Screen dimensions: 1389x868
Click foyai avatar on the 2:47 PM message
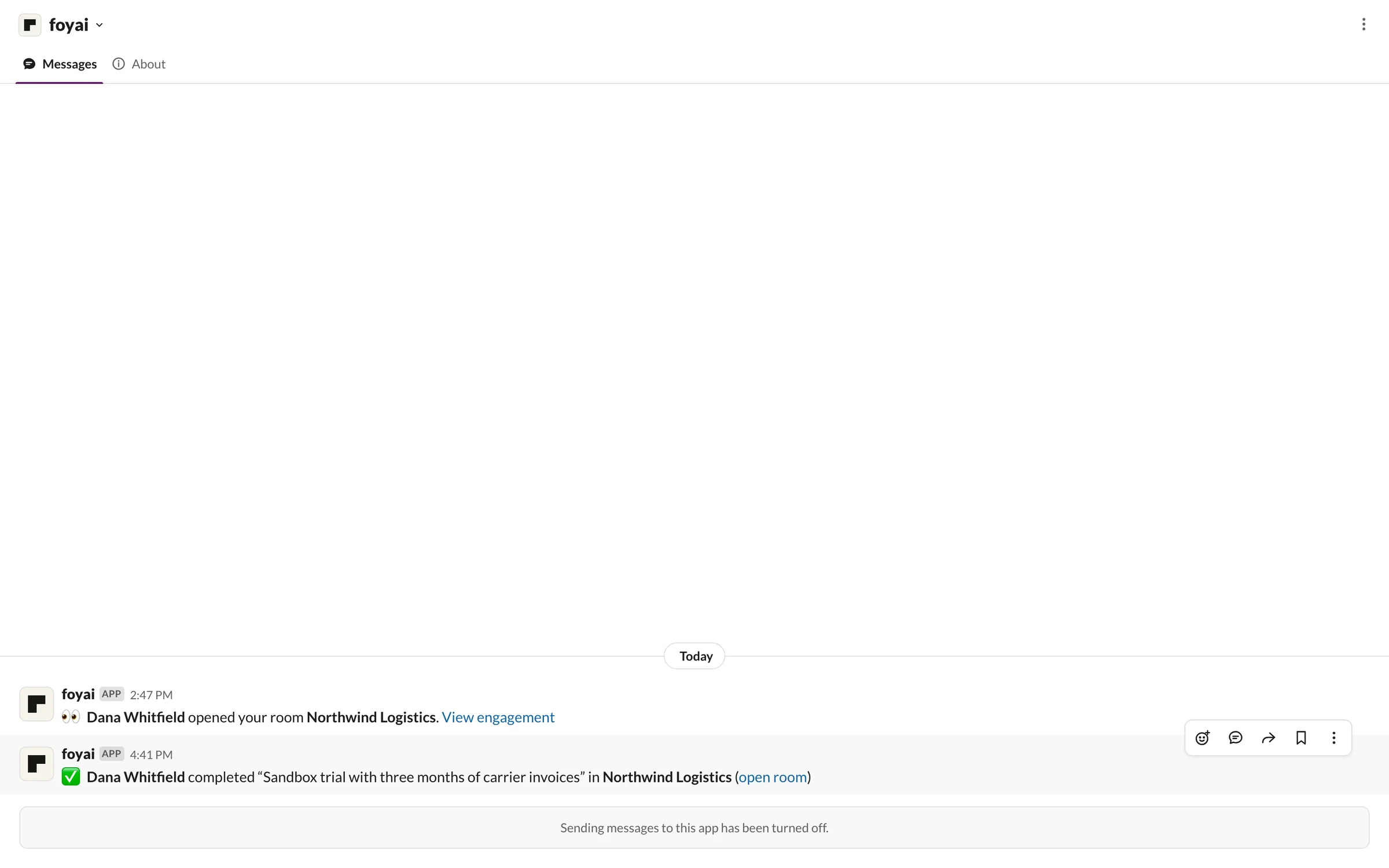tap(36, 704)
